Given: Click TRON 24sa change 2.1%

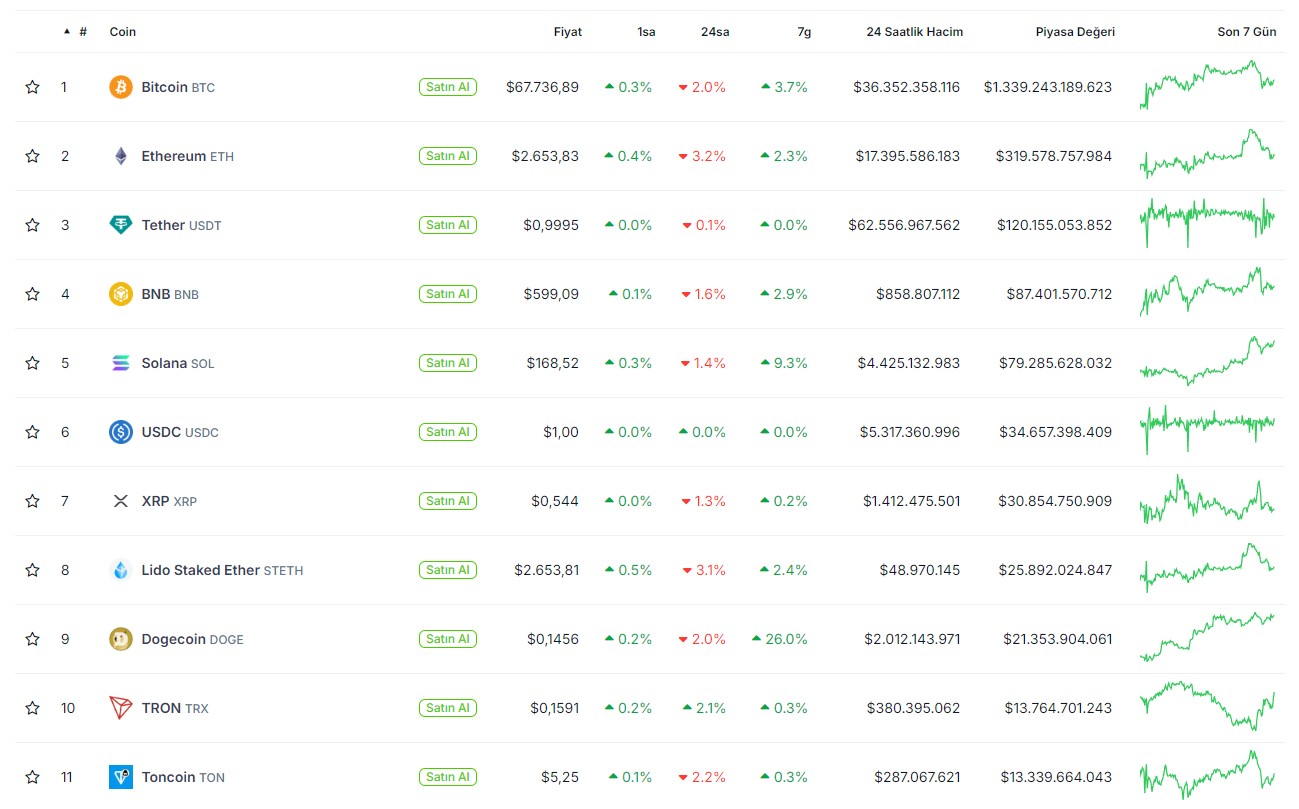Looking at the screenshot, I should click(704, 708).
